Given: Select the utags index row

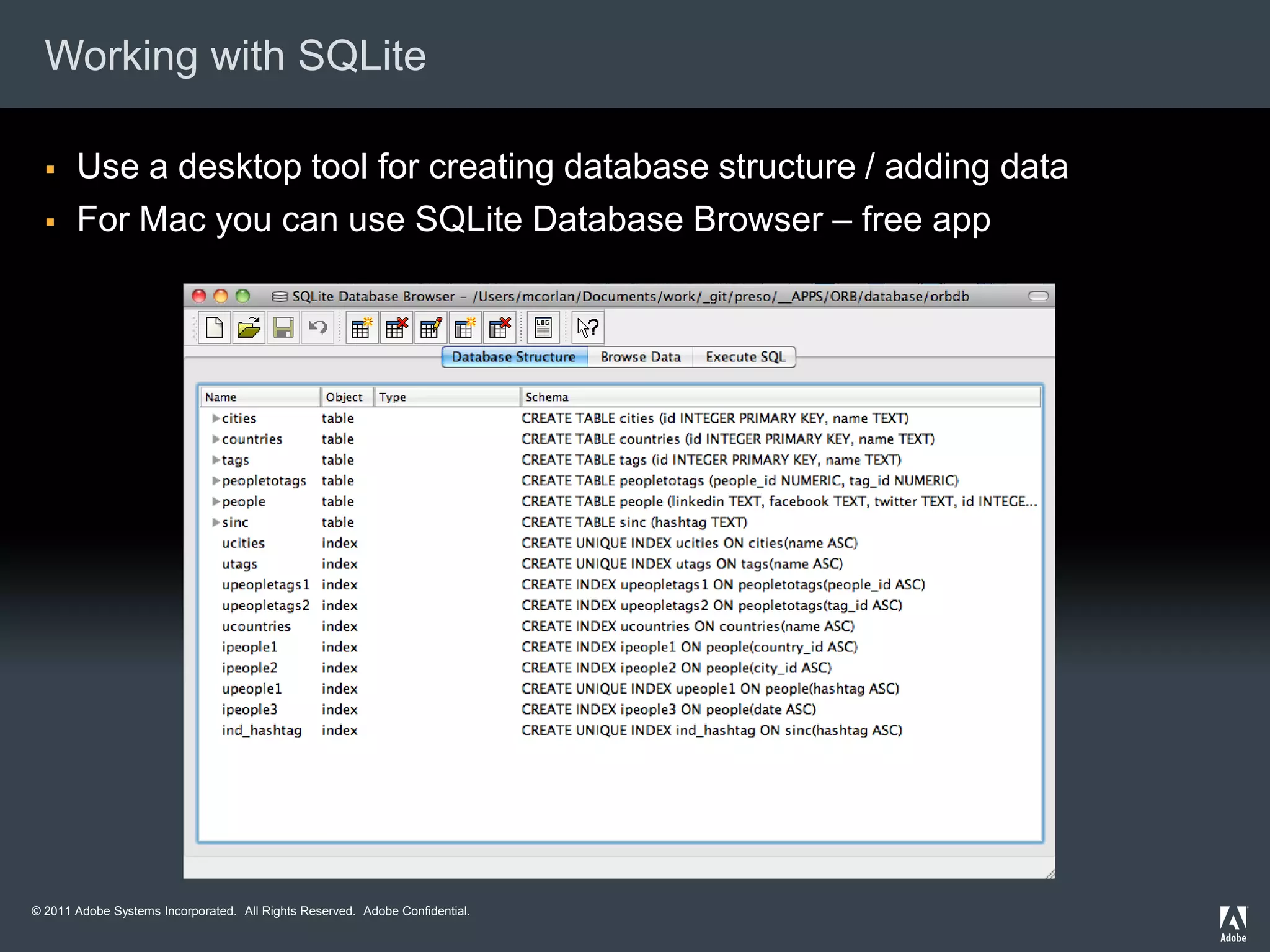Looking at the screenshot, I should [x=620, y=564].
